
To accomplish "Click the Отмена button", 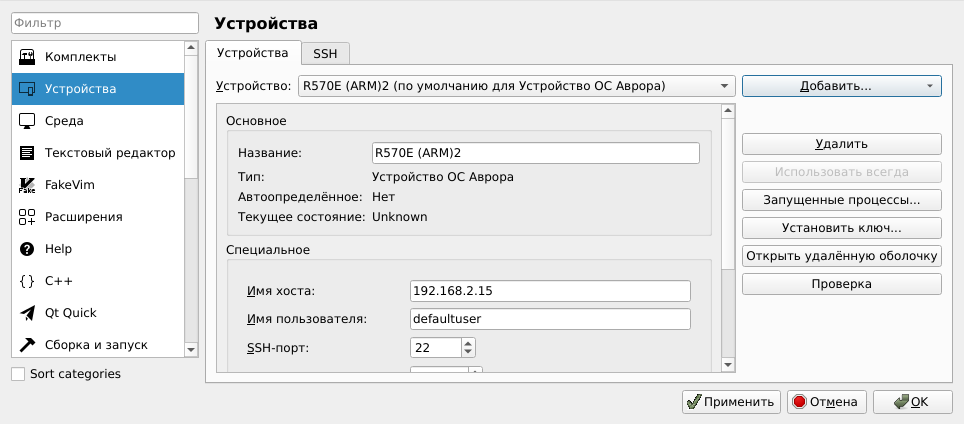I will click(x=826, y=402).
